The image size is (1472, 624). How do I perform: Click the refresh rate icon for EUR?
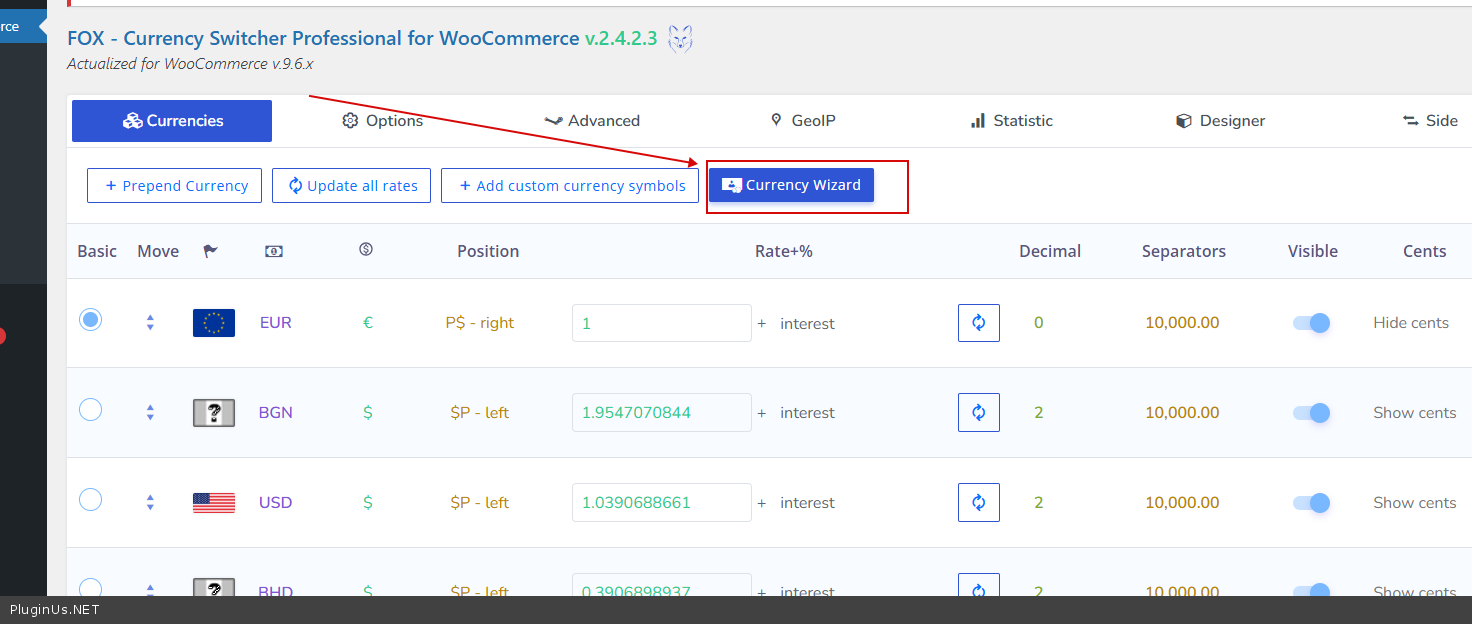(x=978, y=323)
